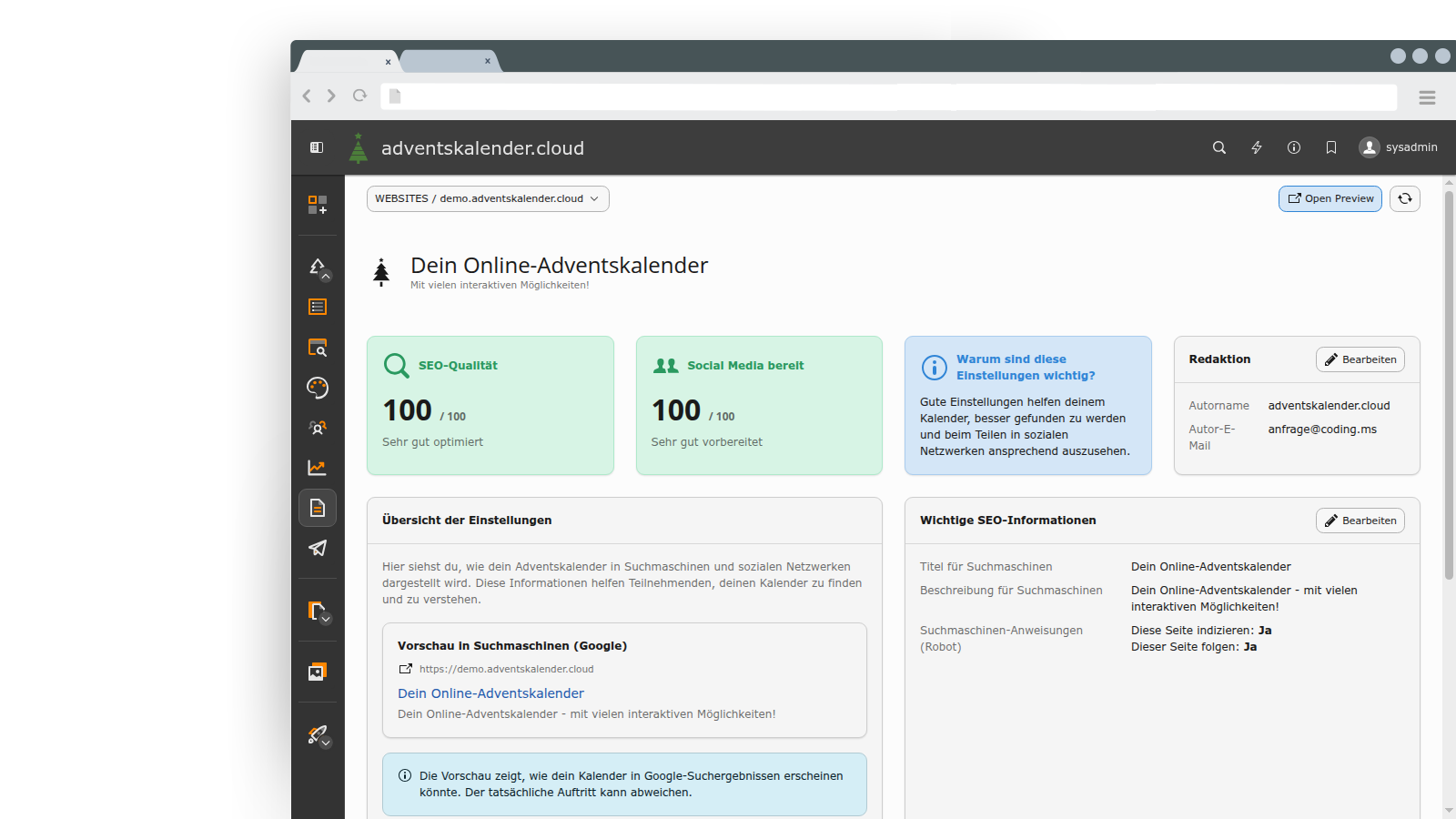
Task: Click the info icon in Warum sind diese card
Action: pyautogui.click(x=935, y=367)
